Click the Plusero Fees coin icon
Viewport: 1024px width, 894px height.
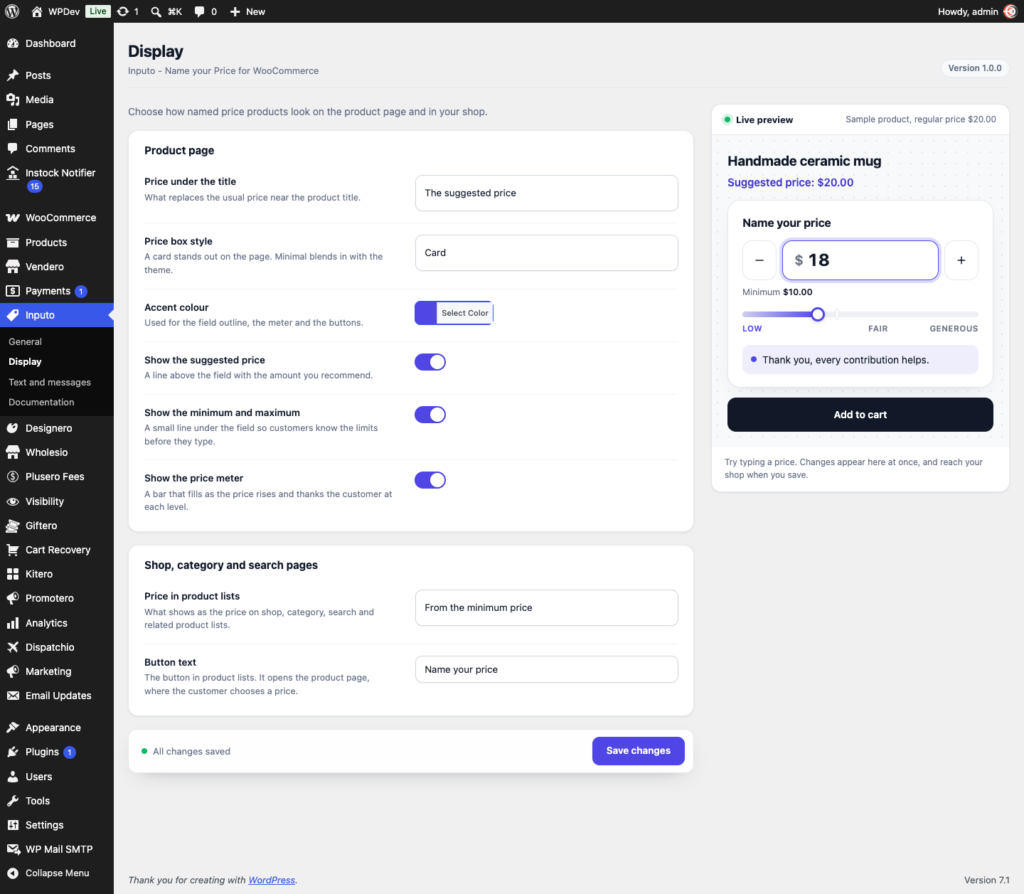point(12,476)
